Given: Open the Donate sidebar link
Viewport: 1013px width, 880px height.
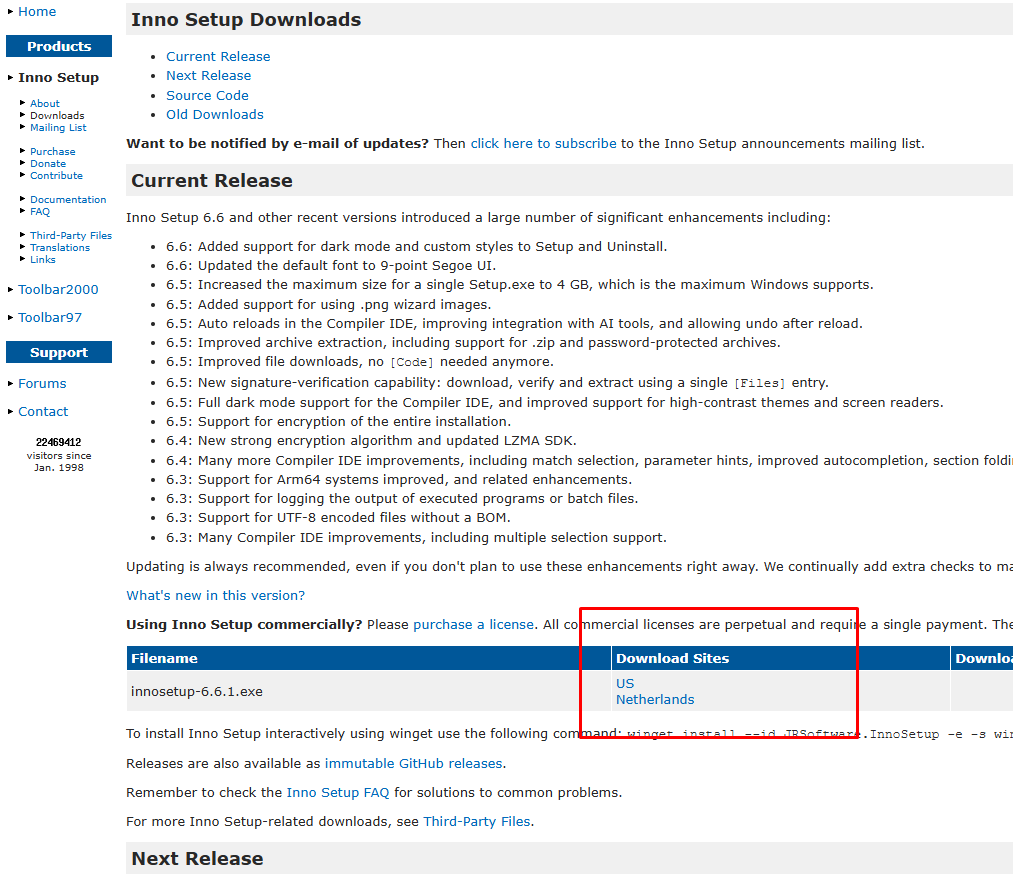Looking at the screenshot, I should 48,163.
